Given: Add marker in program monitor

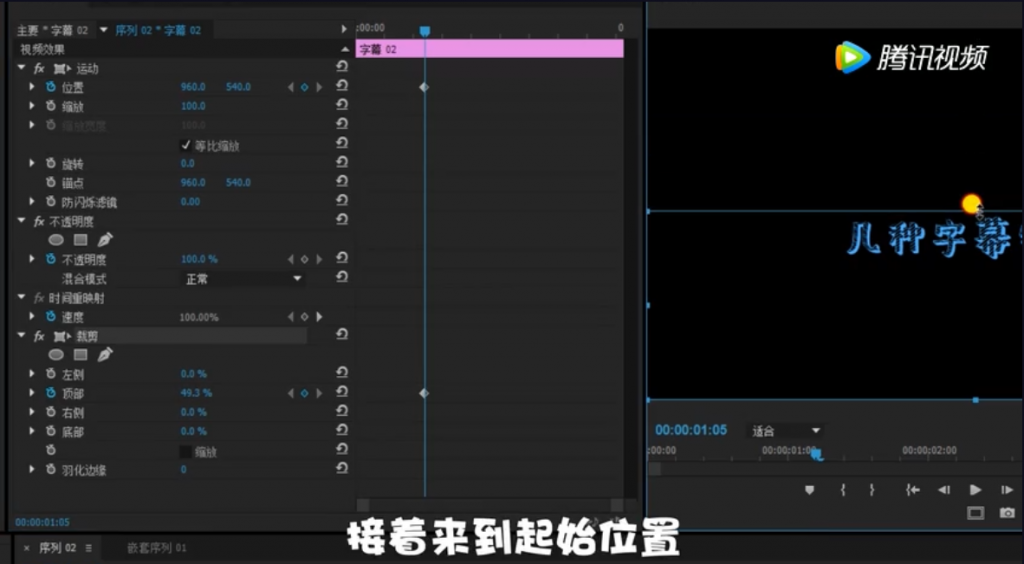Looking at the screenshot, I should (810, 490).
